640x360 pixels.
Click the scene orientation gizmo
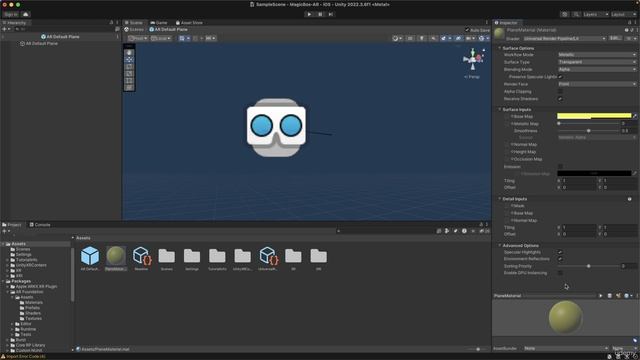click(x=473, y=60)
